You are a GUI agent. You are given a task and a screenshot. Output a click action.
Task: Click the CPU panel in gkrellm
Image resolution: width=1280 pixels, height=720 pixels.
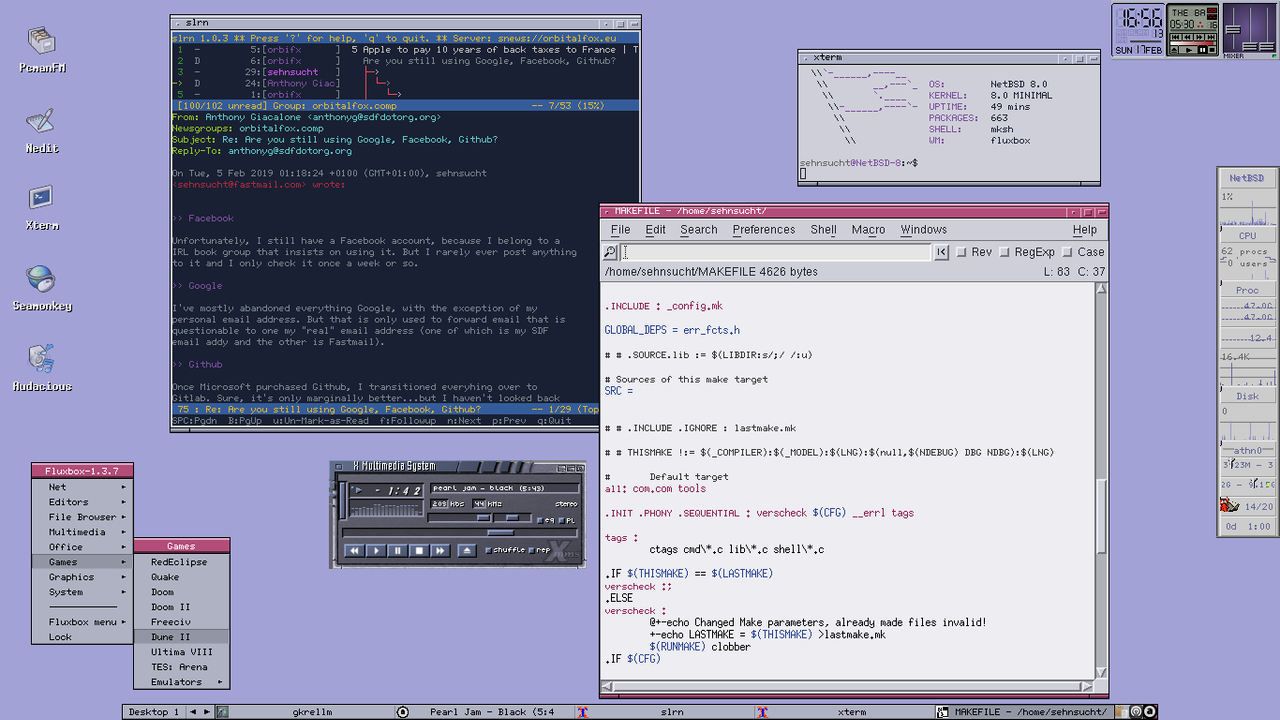[x=1247, y=236]
